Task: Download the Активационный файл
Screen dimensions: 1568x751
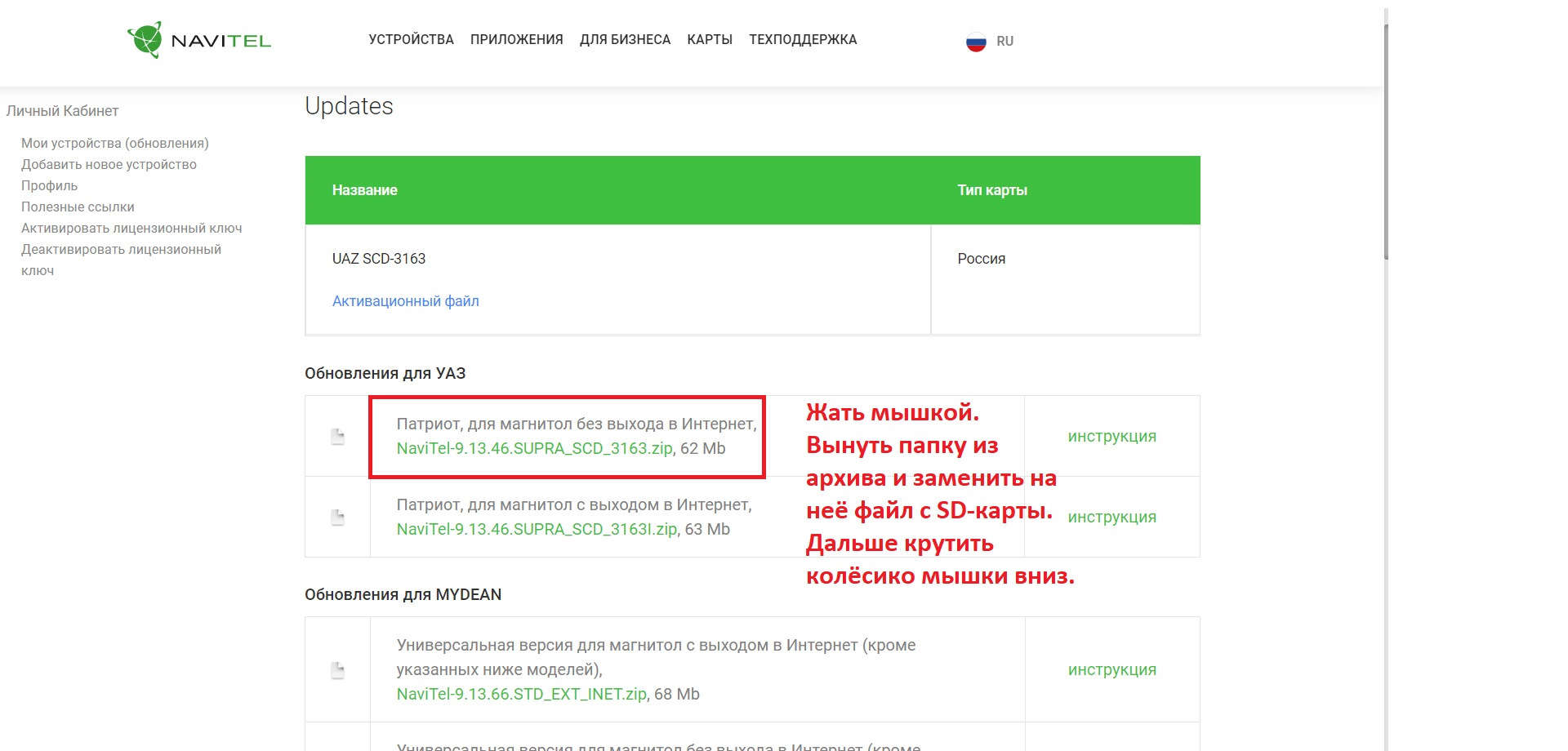Action: (406, 301)
